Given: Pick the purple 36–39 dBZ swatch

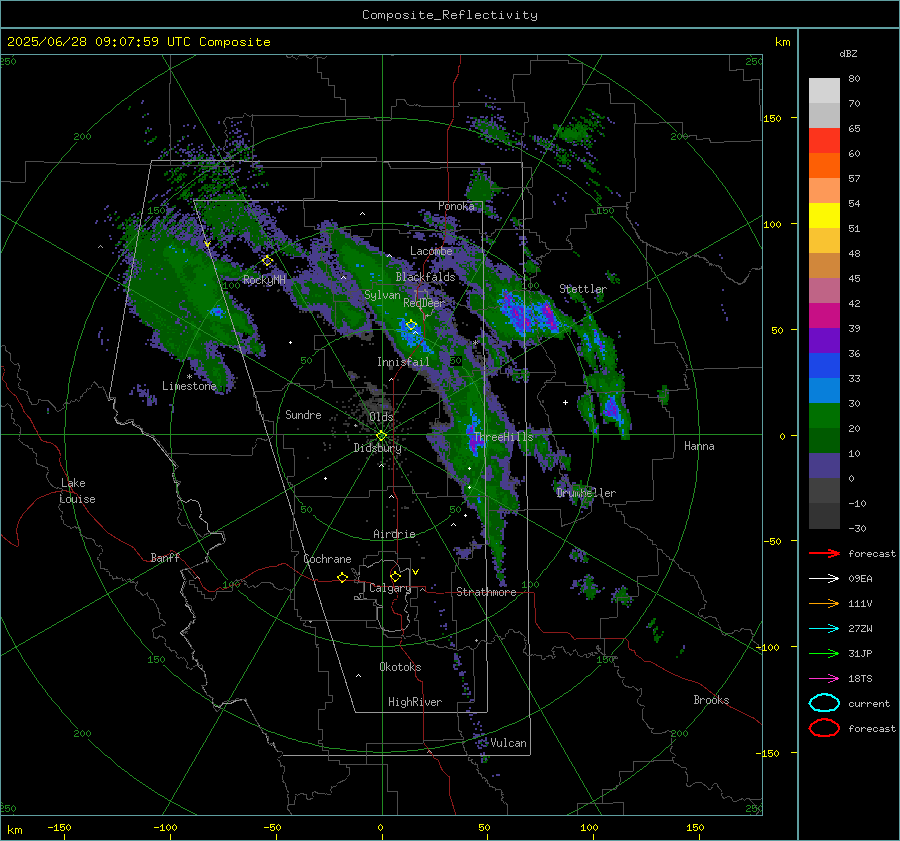Looking at the screenshot, I should (824, 340).
